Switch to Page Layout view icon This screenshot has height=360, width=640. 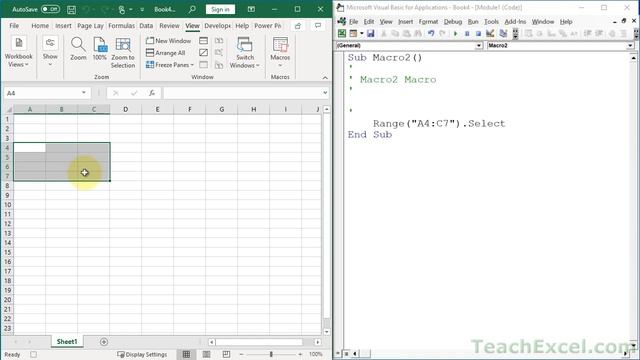[207, 354]
